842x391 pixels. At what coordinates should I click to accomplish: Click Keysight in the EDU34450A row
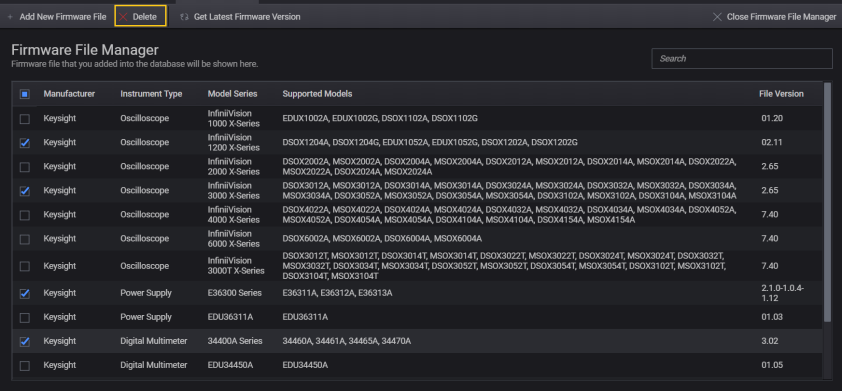pyautogui.click(x=60, y=365)
